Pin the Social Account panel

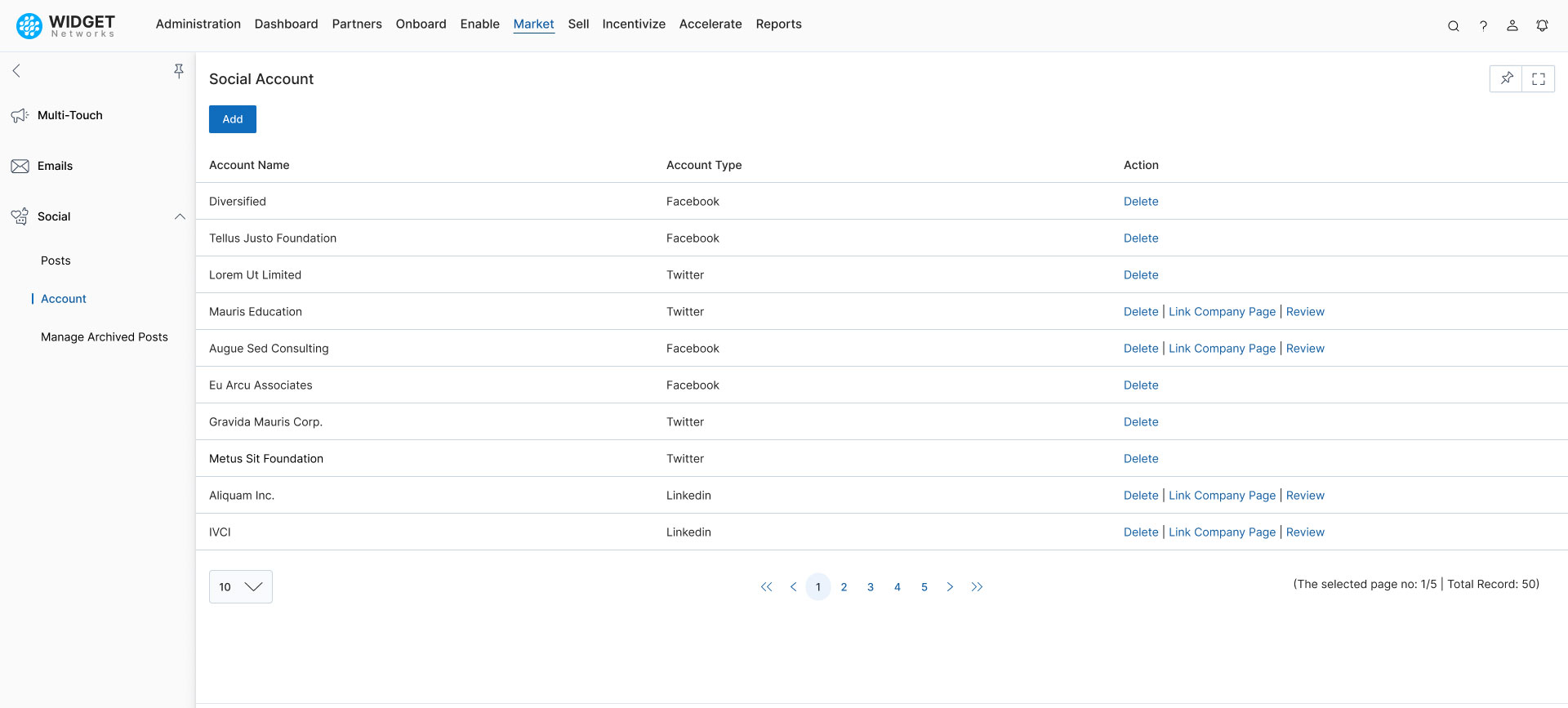1506,78
